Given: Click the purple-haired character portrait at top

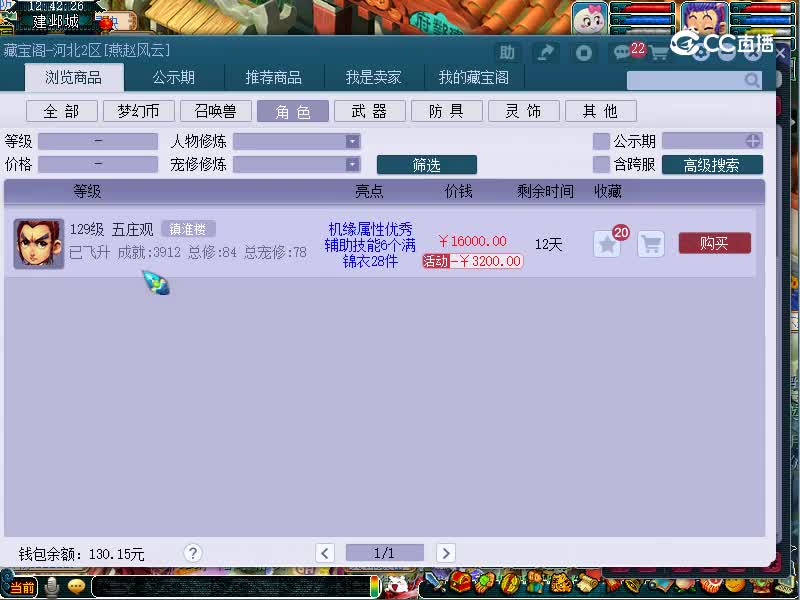Looking at the screenshot, I should tap(705, 17).
